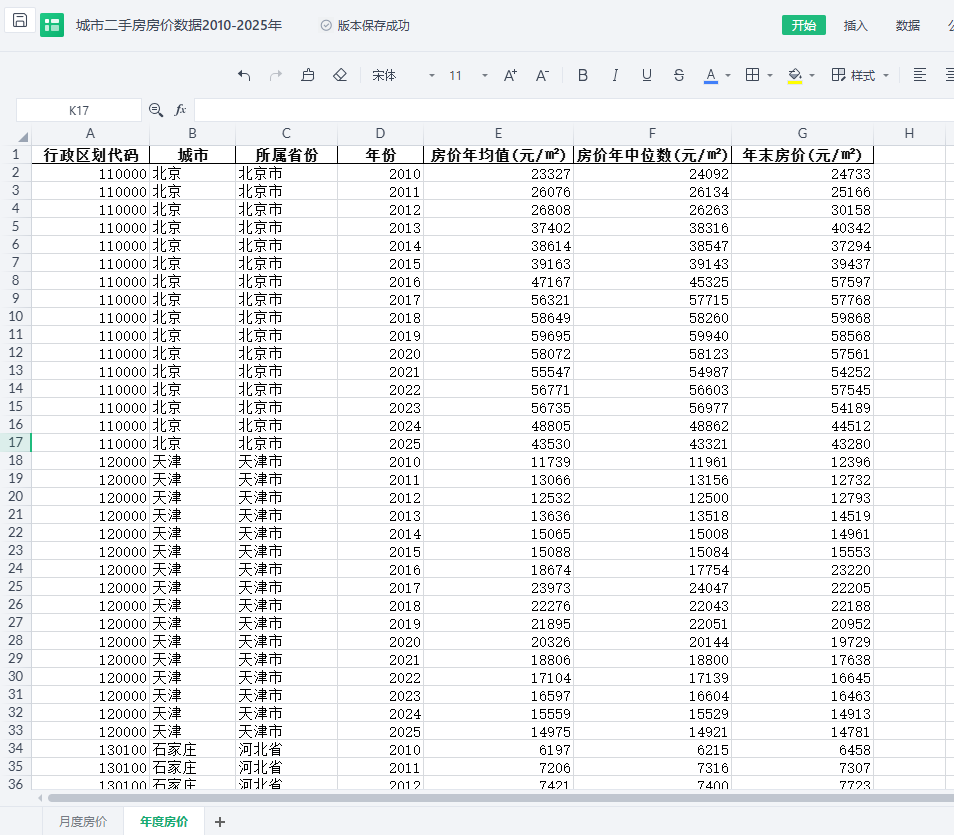Viewport: 954px width, 835px height.
Task: Open the font name dropdown 宋体
Action: coord(403,75)
